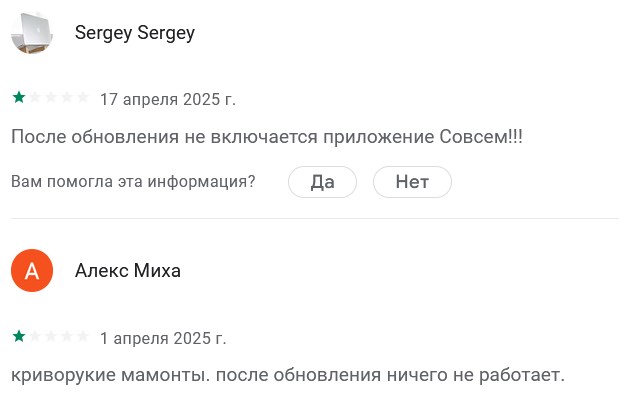
Task: Open the Sergey Sergey reviewer name
Action: pos(135,33)
